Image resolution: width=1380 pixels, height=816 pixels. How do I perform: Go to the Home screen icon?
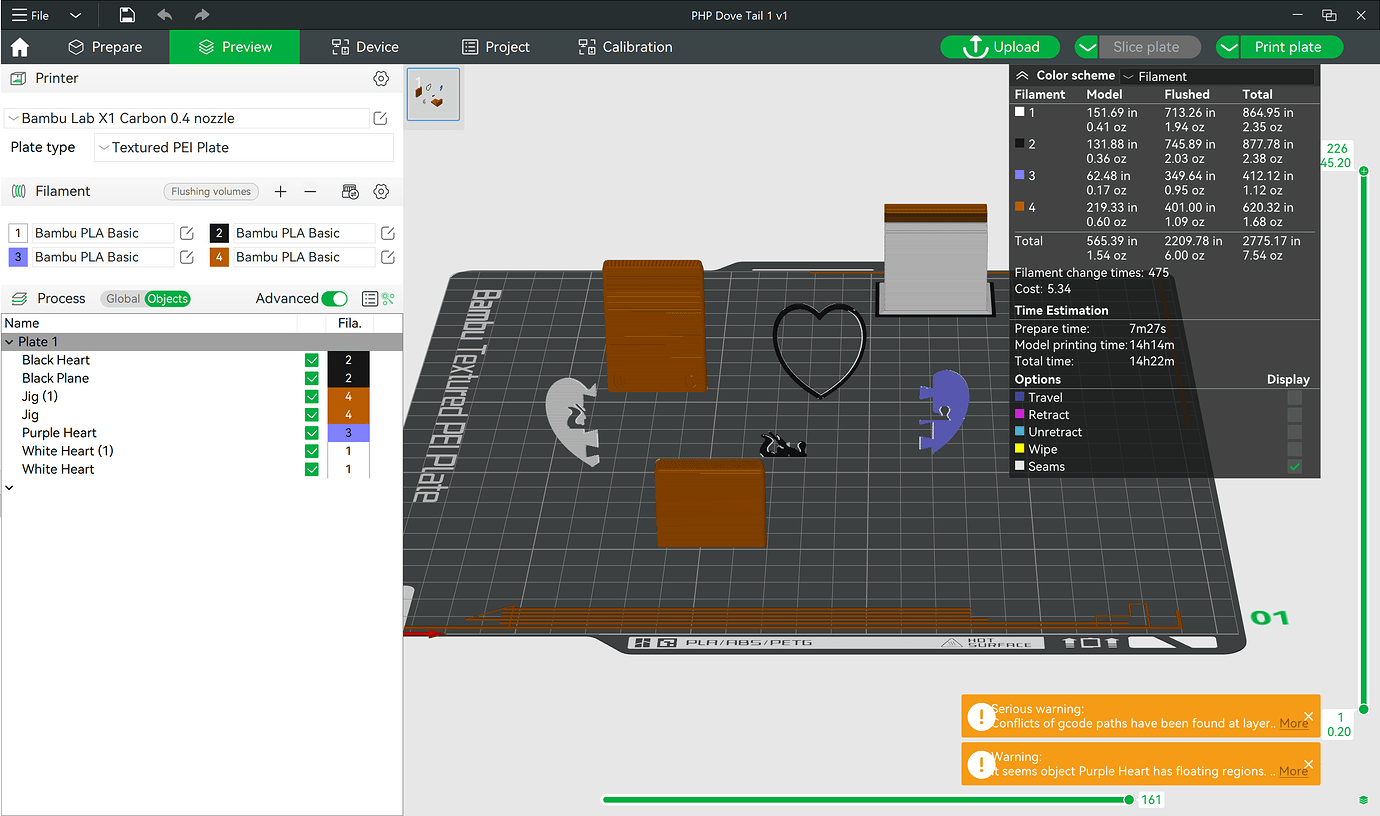point(19,47)
